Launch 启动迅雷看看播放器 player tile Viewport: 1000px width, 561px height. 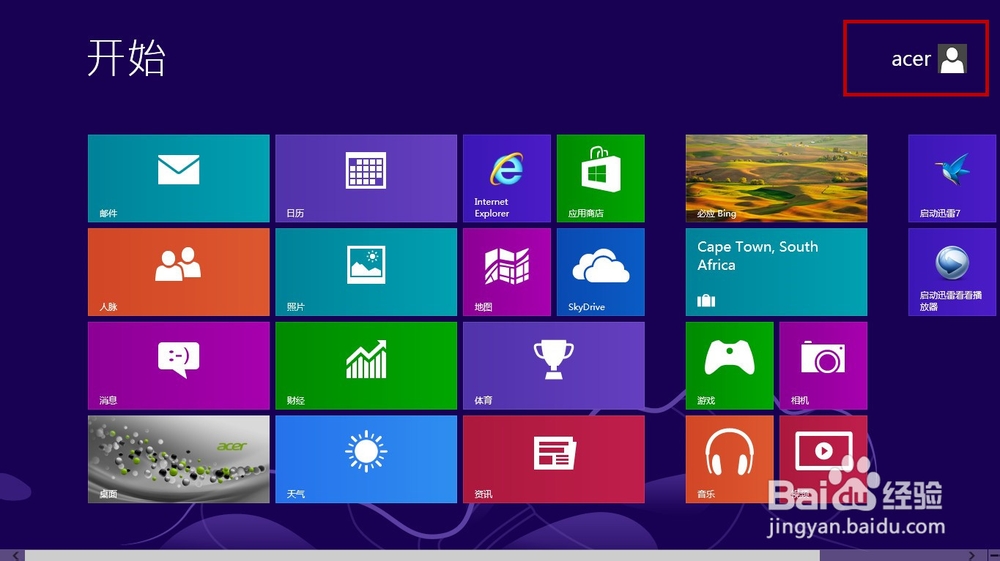click(x=952, y=272)
